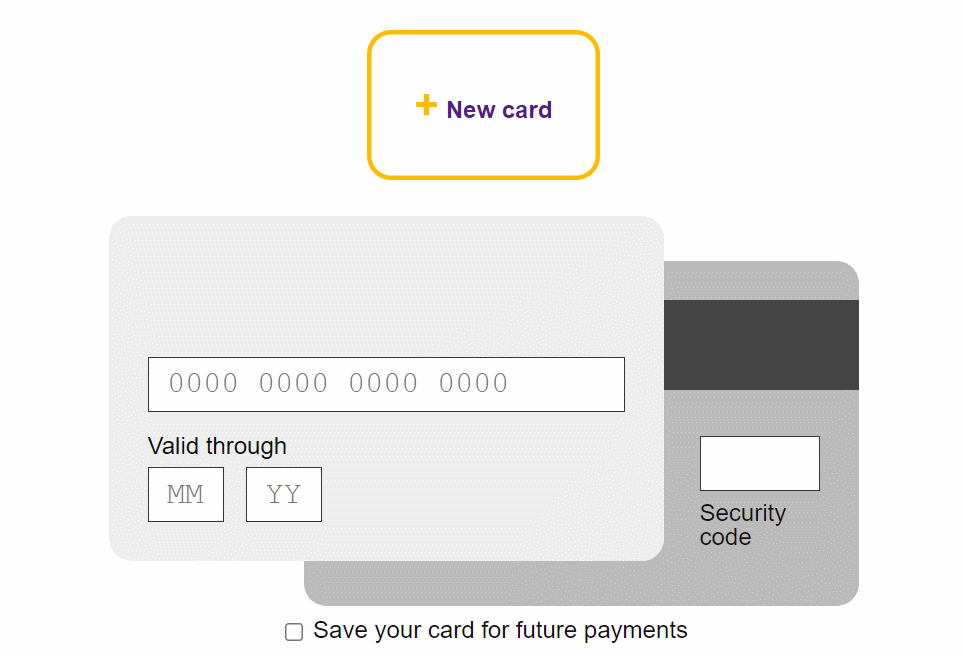Click the Save your card checkbox label
This screenshot has height=657, width=964.
(500, 630)
